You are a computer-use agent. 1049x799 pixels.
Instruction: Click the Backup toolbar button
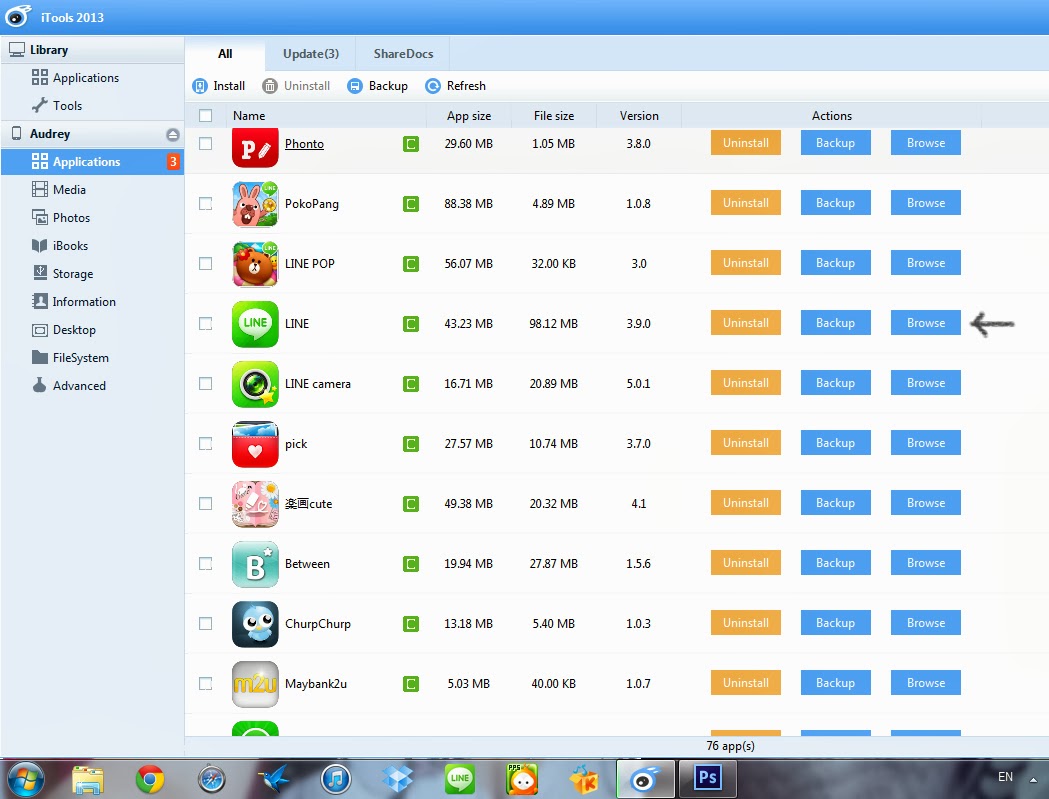[x=377, y=86]
